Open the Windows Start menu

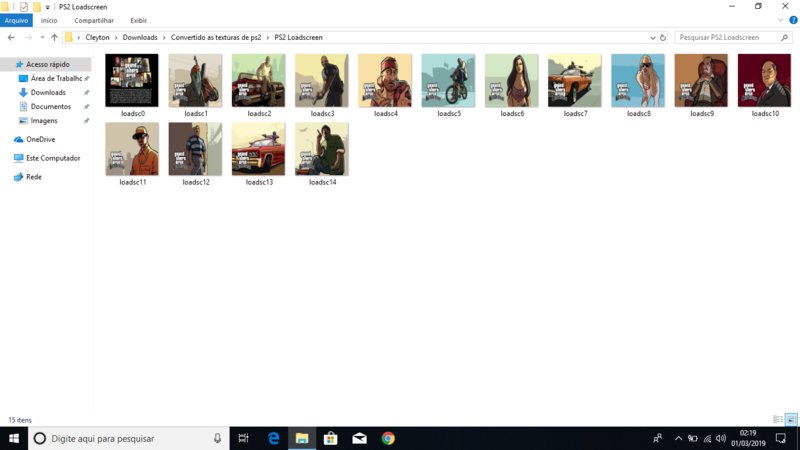click(x=14, y=438)
